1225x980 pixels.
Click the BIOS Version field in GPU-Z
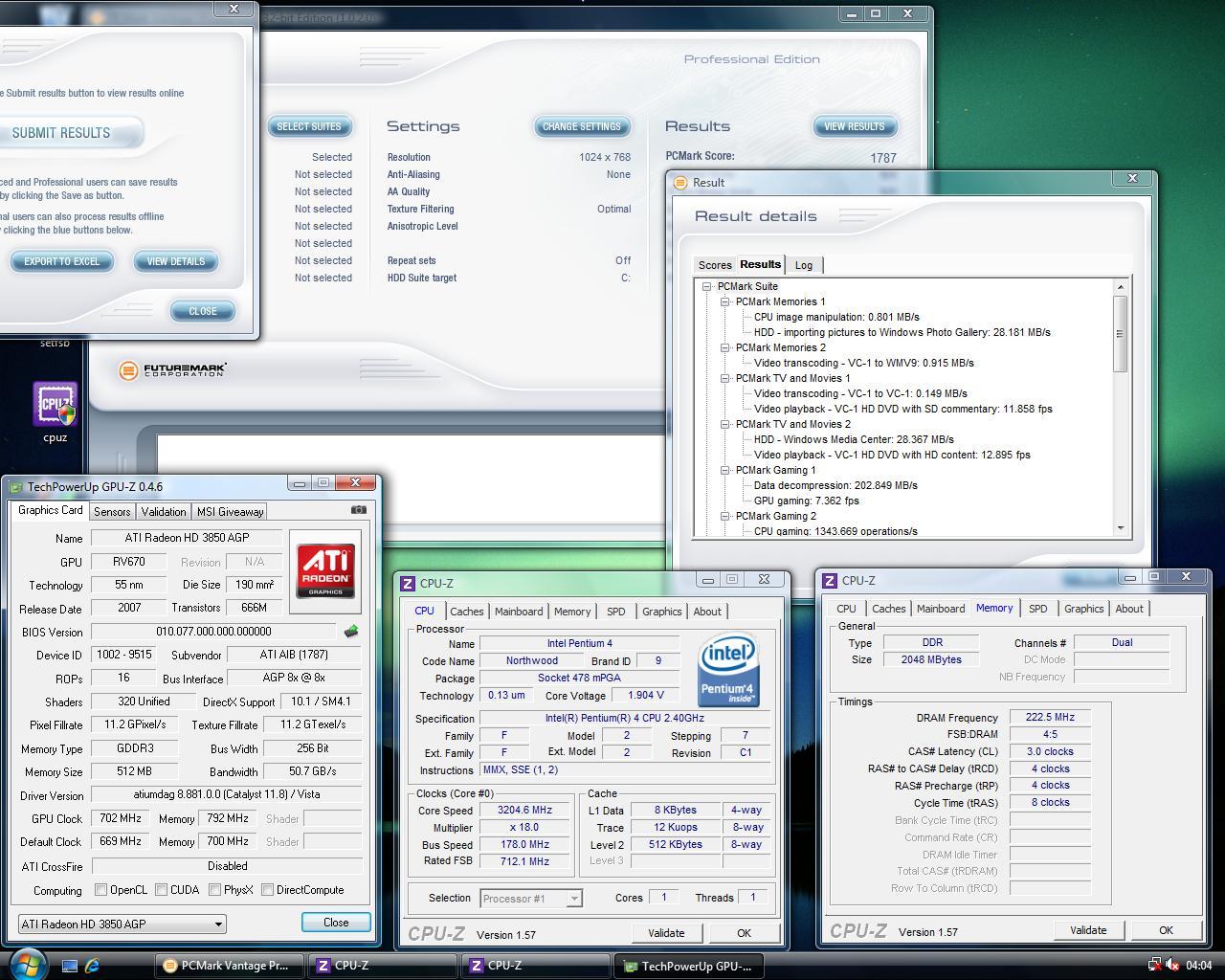(x=214, y=632)
